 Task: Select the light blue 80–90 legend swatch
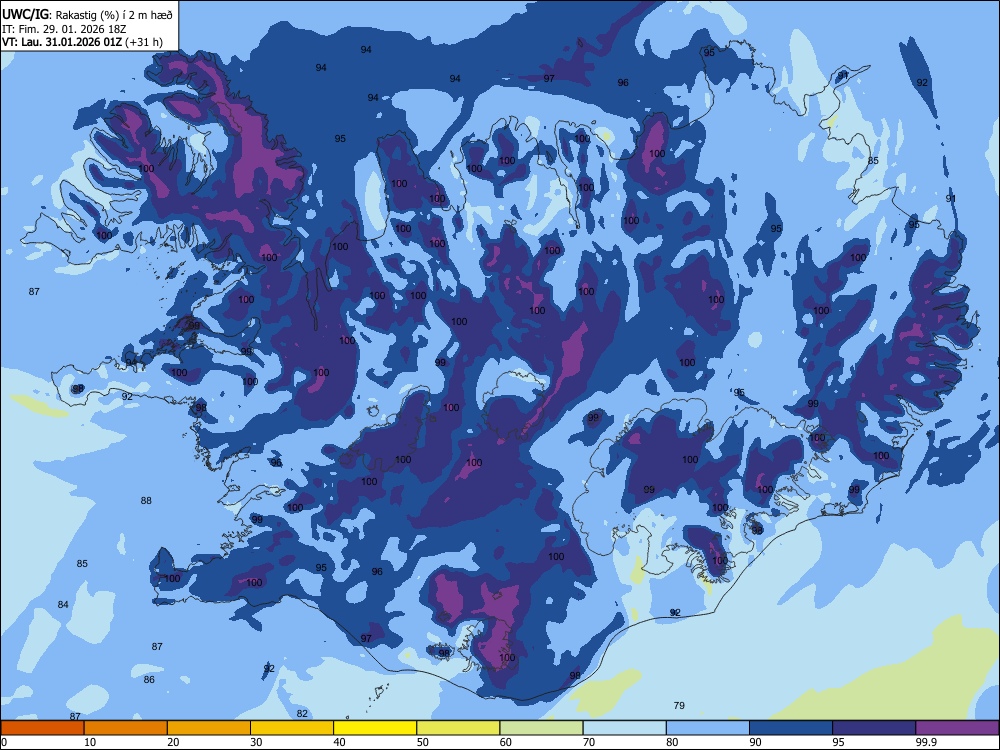(x=708, y=728)
